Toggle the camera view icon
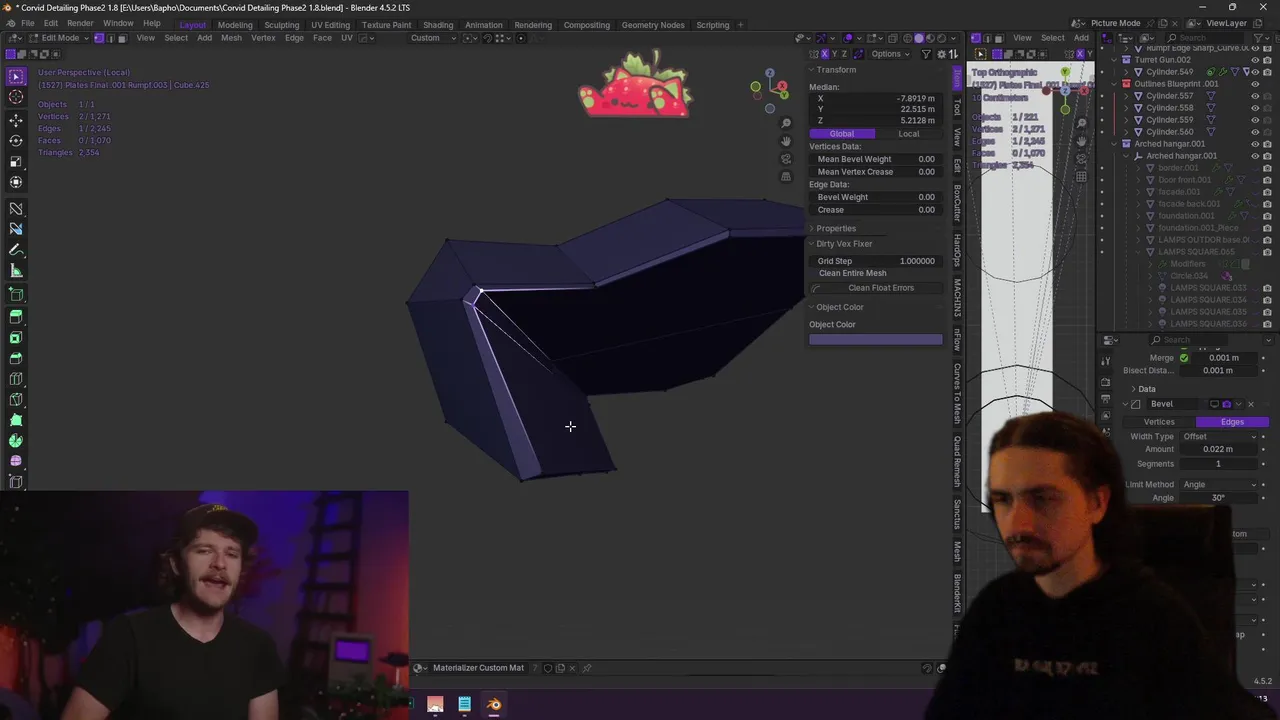The image size is (1280, 720). [786, 159]
